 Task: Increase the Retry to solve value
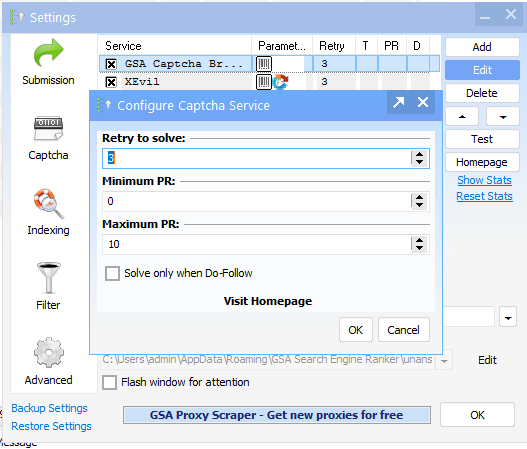tap(419, 154)
